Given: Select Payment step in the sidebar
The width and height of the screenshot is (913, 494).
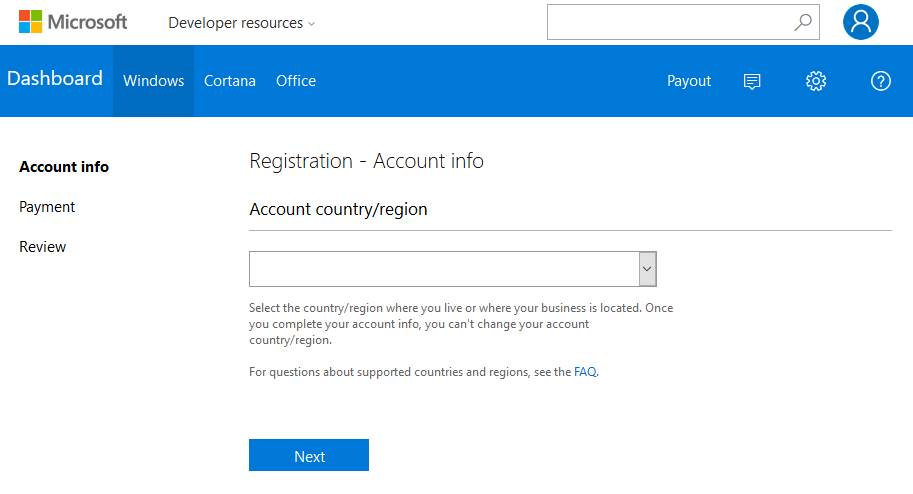Looking at the screenshot, I should point(47,207).
